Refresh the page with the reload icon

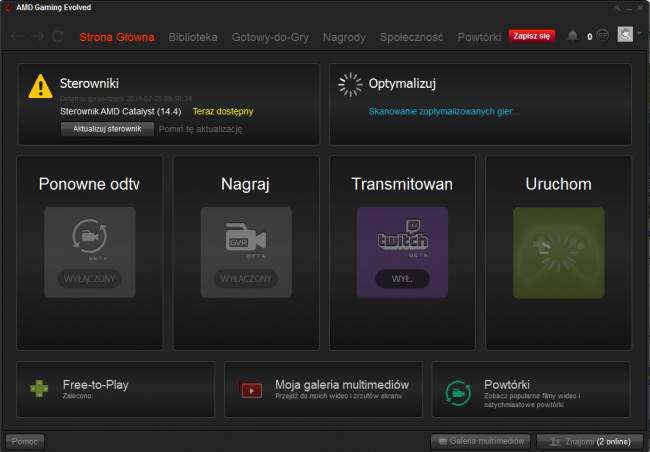(x=58, y=36)
